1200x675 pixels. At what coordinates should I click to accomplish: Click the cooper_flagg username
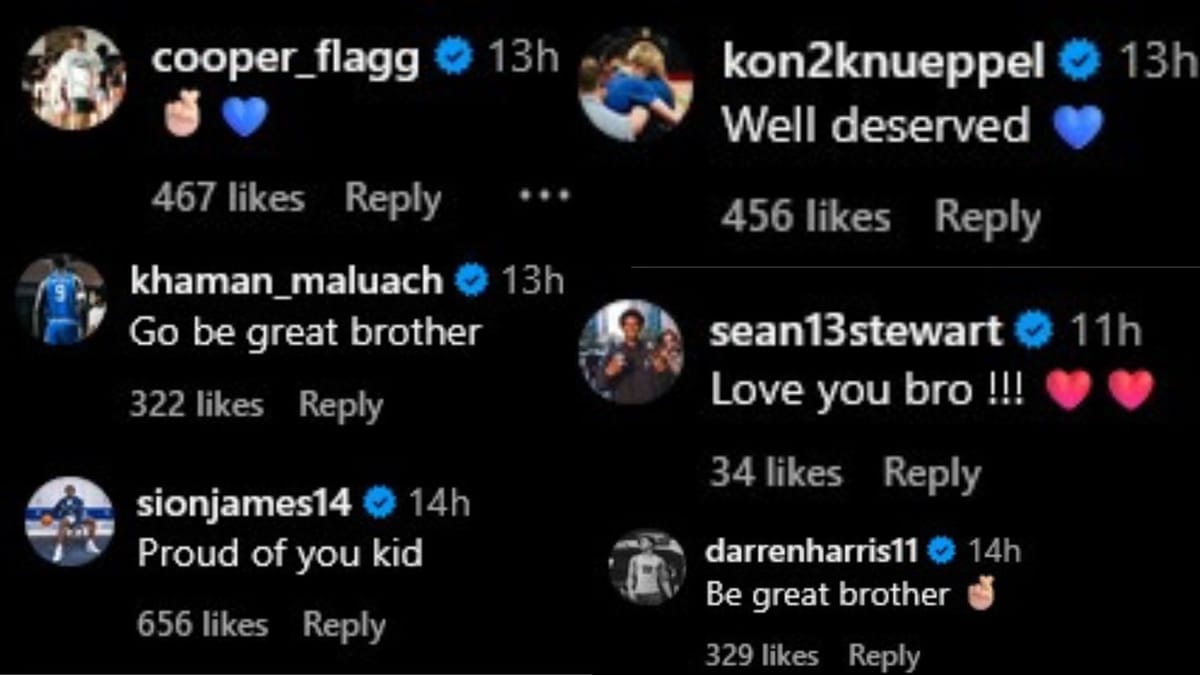click(x=285, y=59)
